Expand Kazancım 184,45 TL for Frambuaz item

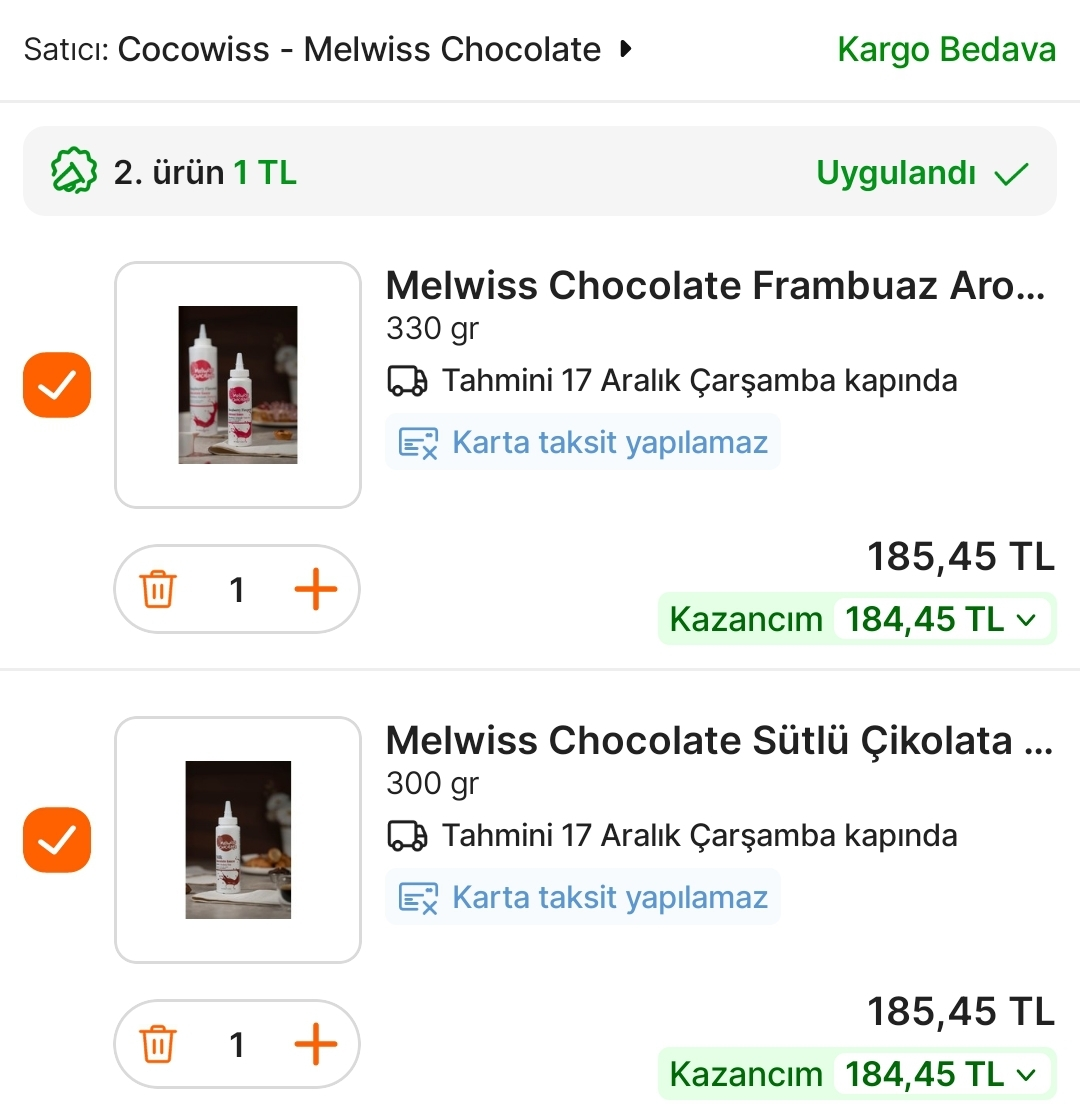coord(1026,620)
